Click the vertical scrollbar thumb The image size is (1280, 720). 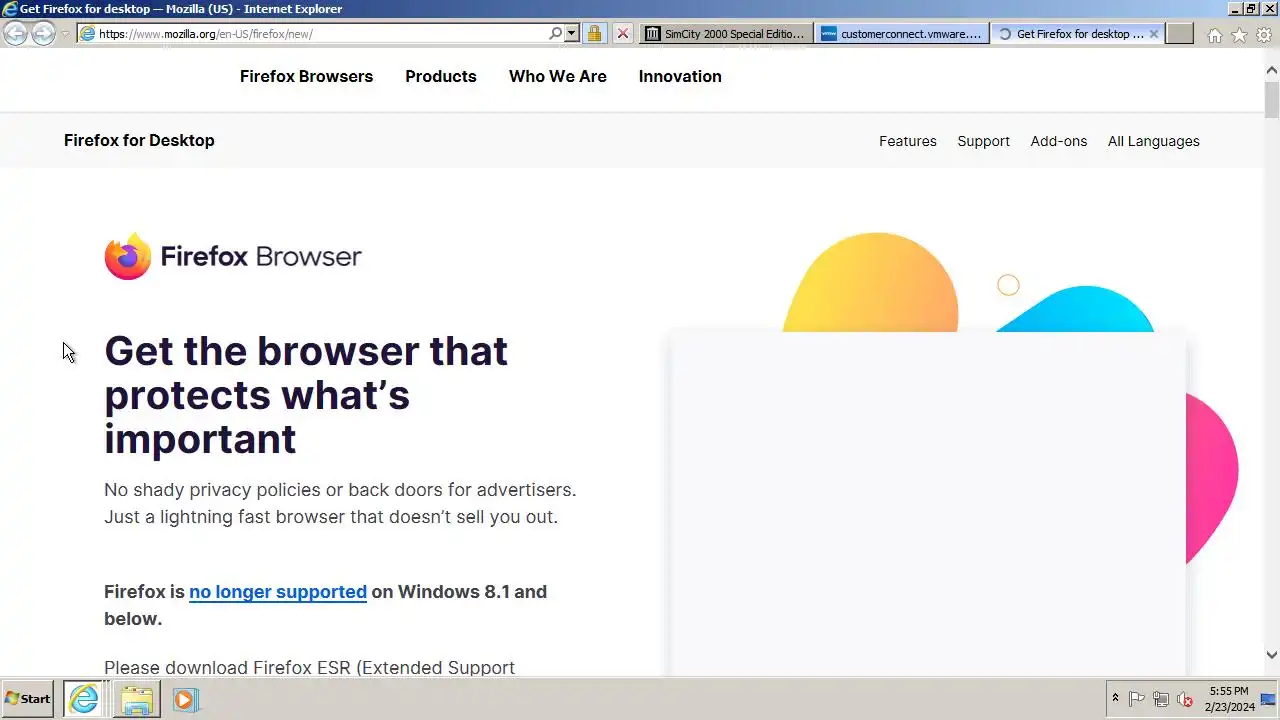pos(1272,100)
